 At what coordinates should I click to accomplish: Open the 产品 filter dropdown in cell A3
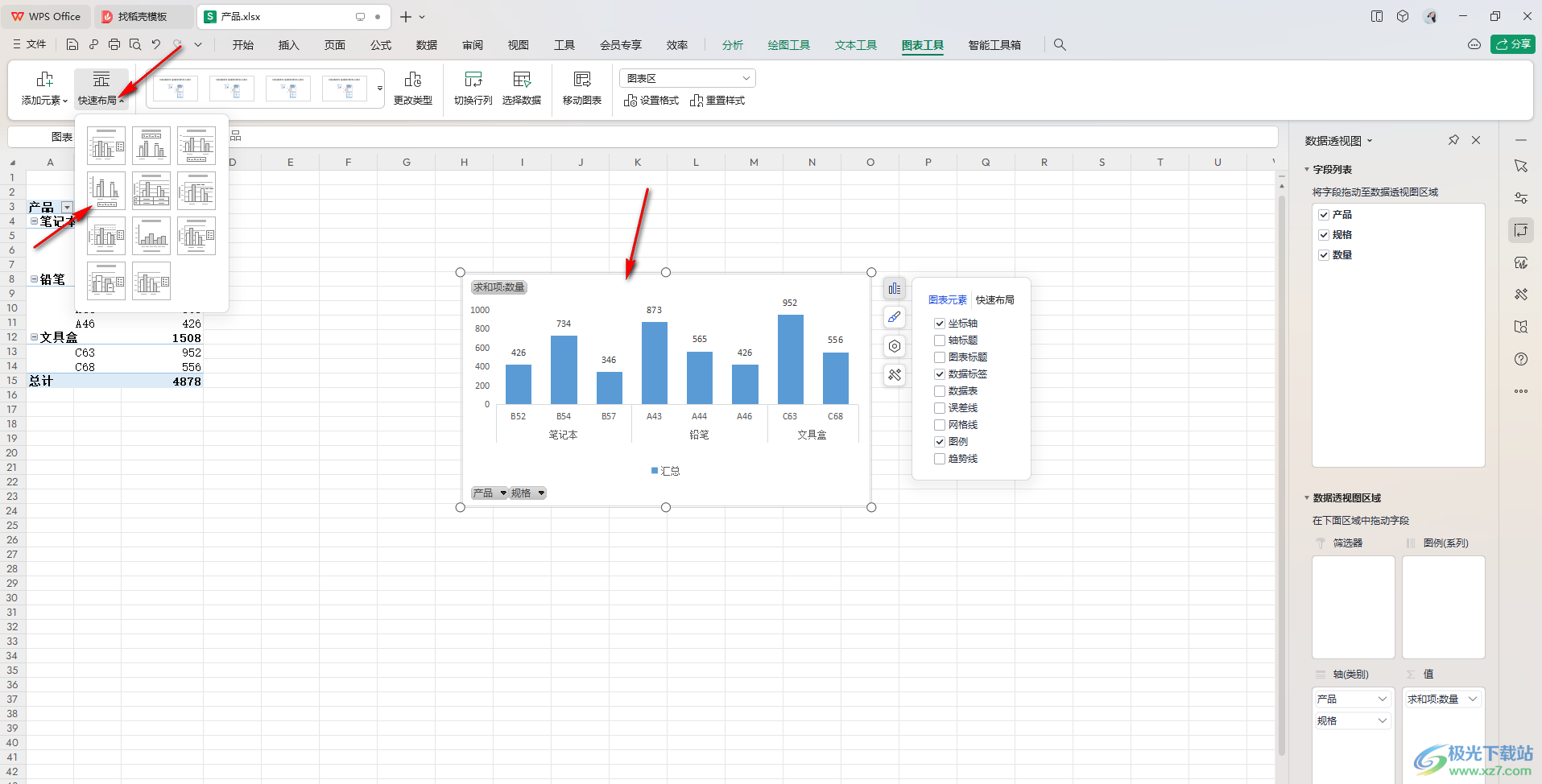coord(67,208)
